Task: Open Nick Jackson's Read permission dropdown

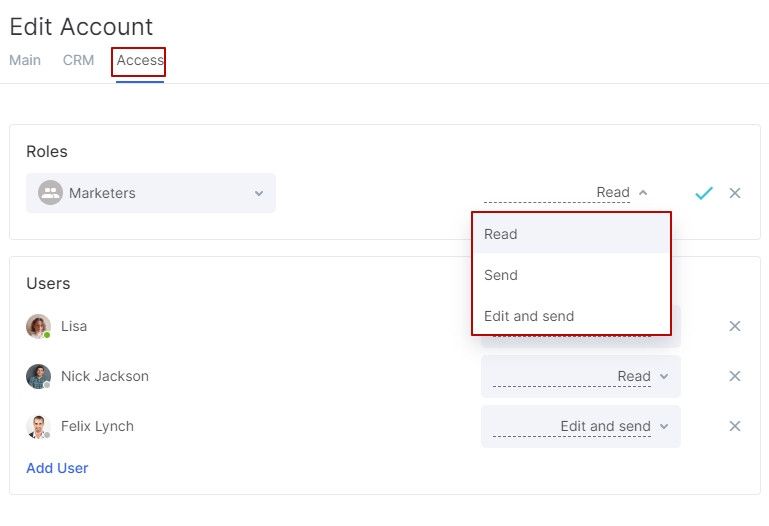Action: pos(581,376)
